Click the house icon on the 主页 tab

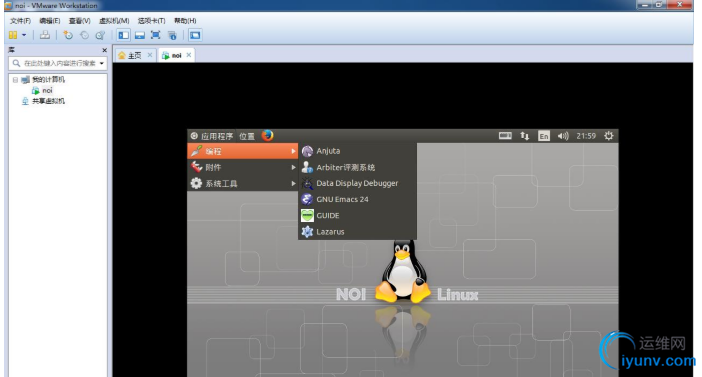click(x=121, y=55)
